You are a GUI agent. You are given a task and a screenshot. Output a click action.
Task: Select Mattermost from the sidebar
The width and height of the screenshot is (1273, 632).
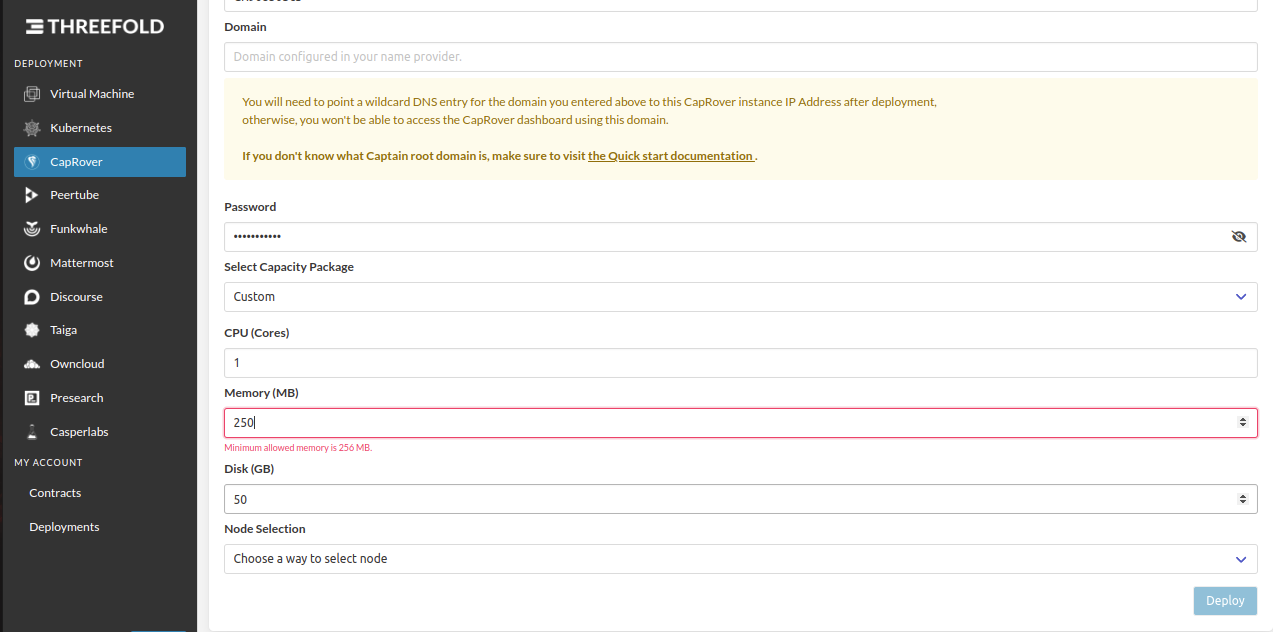pos(80,262)
